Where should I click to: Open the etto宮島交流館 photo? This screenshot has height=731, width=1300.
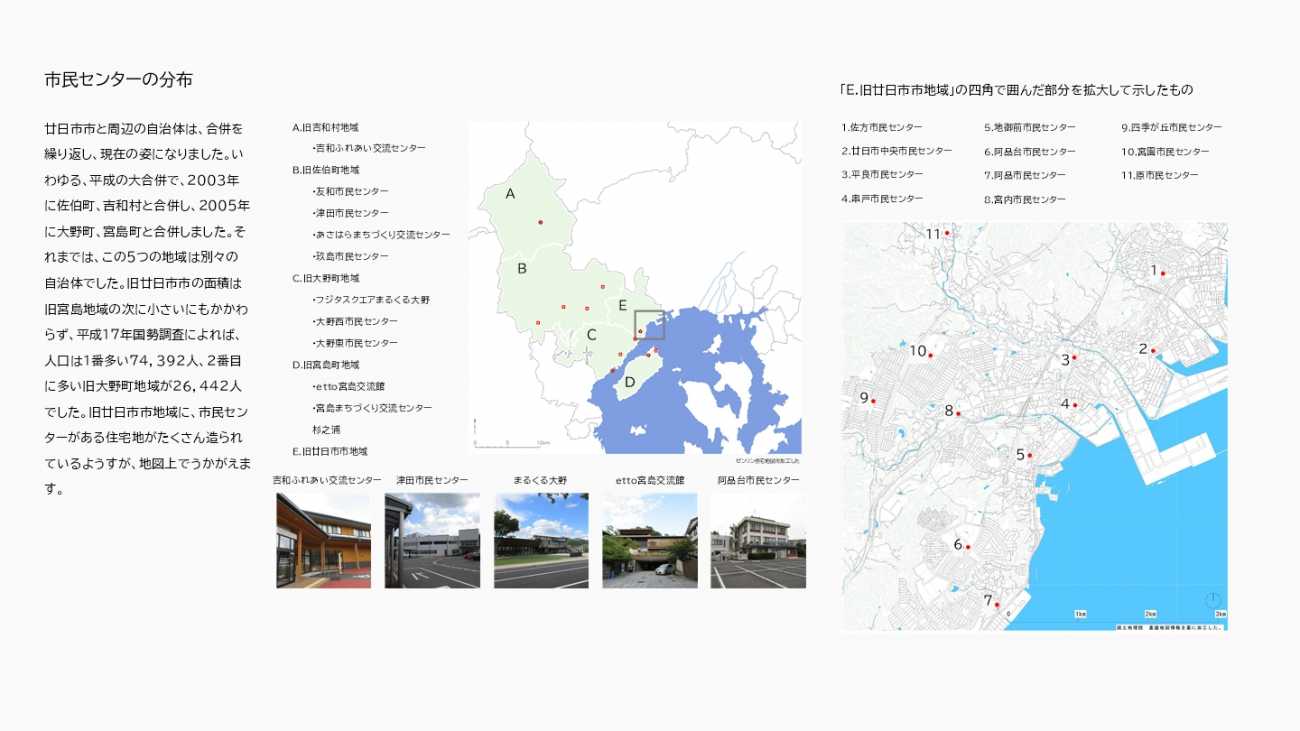click(650, 540)
